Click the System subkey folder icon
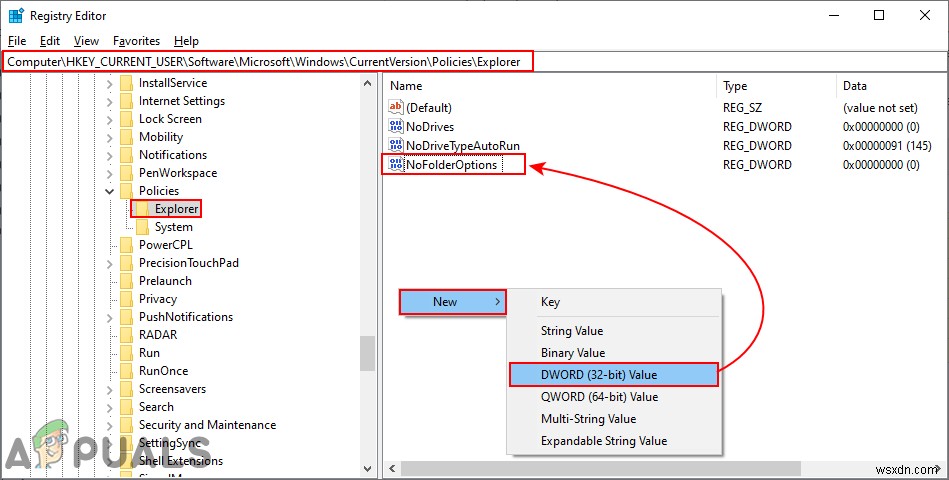 pyautogui.click(x=143, y=227)
